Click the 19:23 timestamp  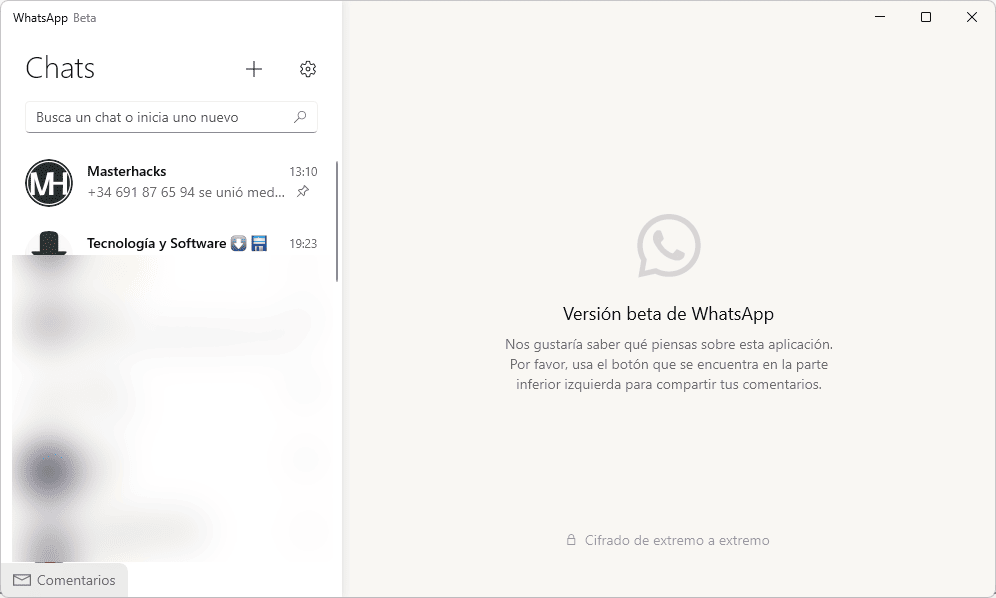tap(303, 243)
